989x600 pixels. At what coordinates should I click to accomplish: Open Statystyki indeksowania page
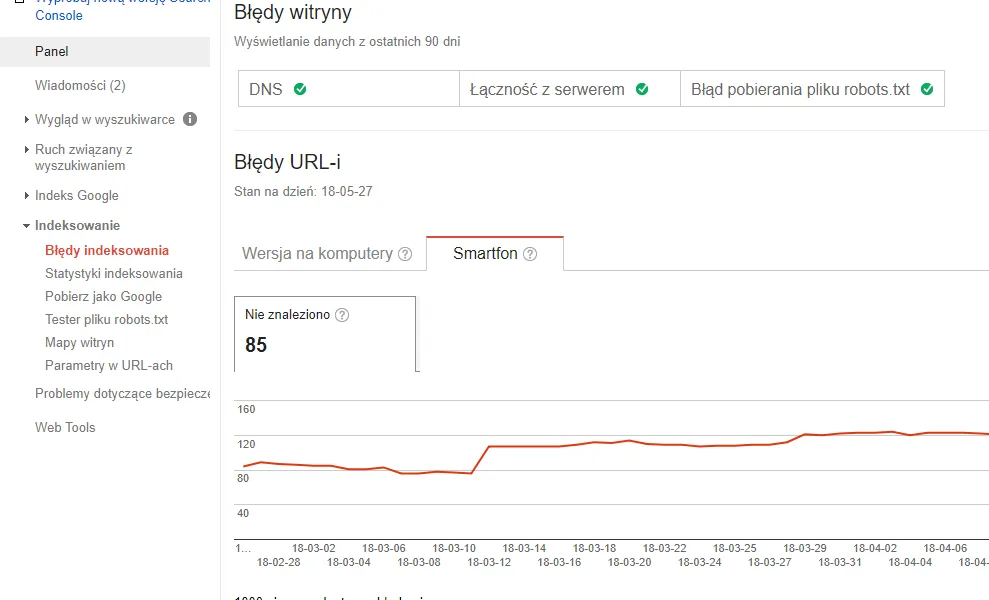pos(114,274)
